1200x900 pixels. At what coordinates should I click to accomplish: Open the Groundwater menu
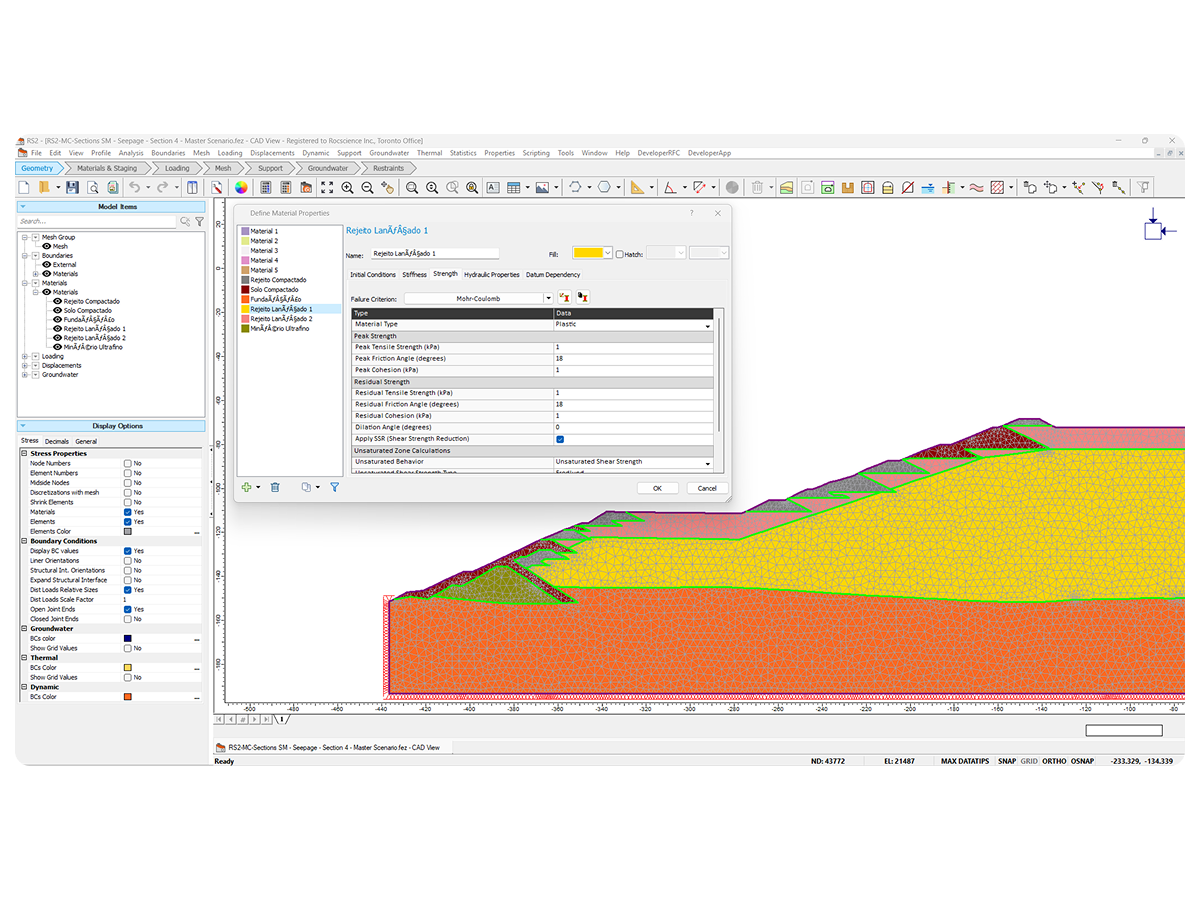pos(389,153)
